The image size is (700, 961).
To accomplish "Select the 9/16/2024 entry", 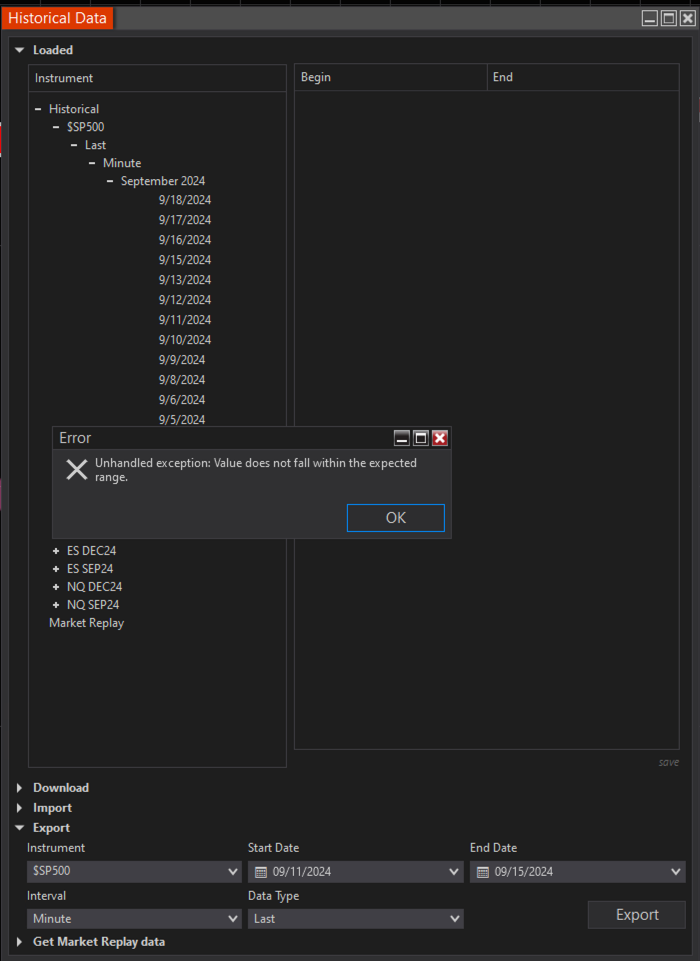I will pyautogui.click(x=185, y=240).
